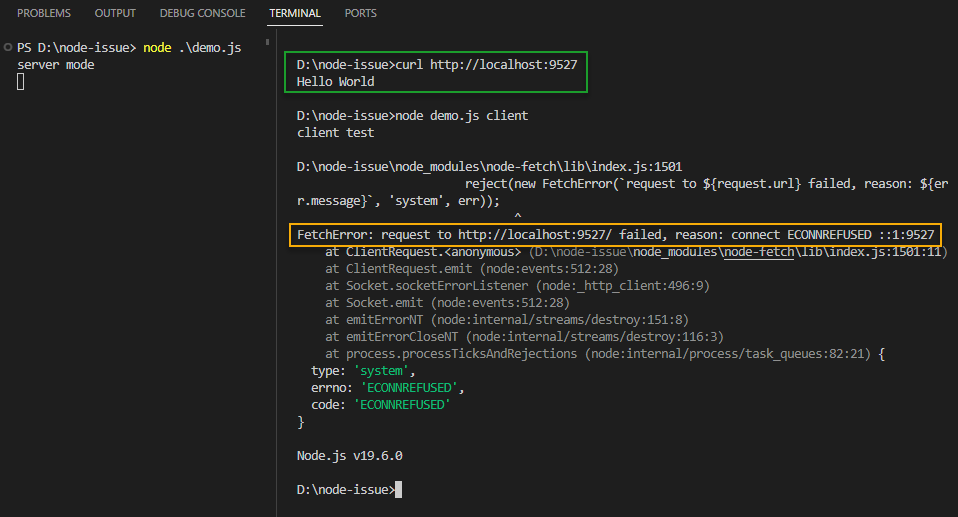This screenshot has width=958, height=517.
Task: Focus the left terminal cursor block
Action: pos(21,81)
